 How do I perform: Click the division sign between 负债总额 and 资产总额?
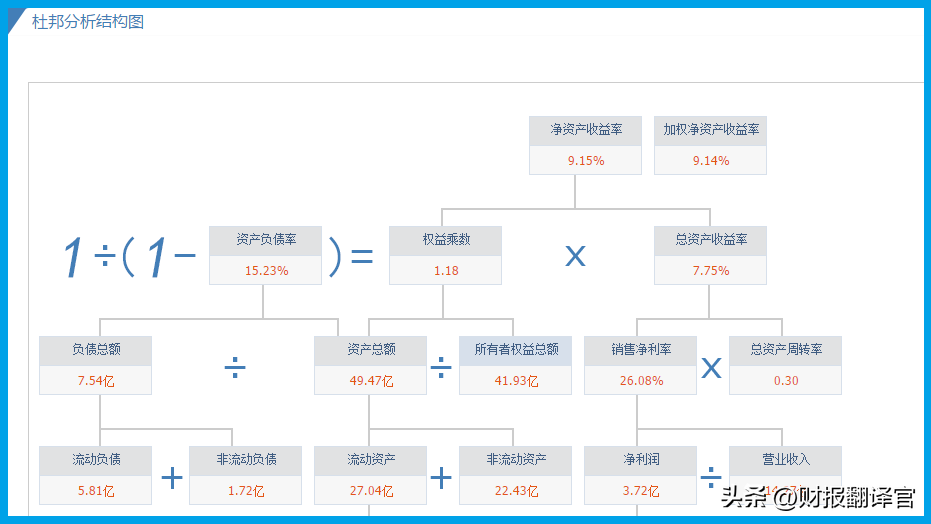coord(234,368)
